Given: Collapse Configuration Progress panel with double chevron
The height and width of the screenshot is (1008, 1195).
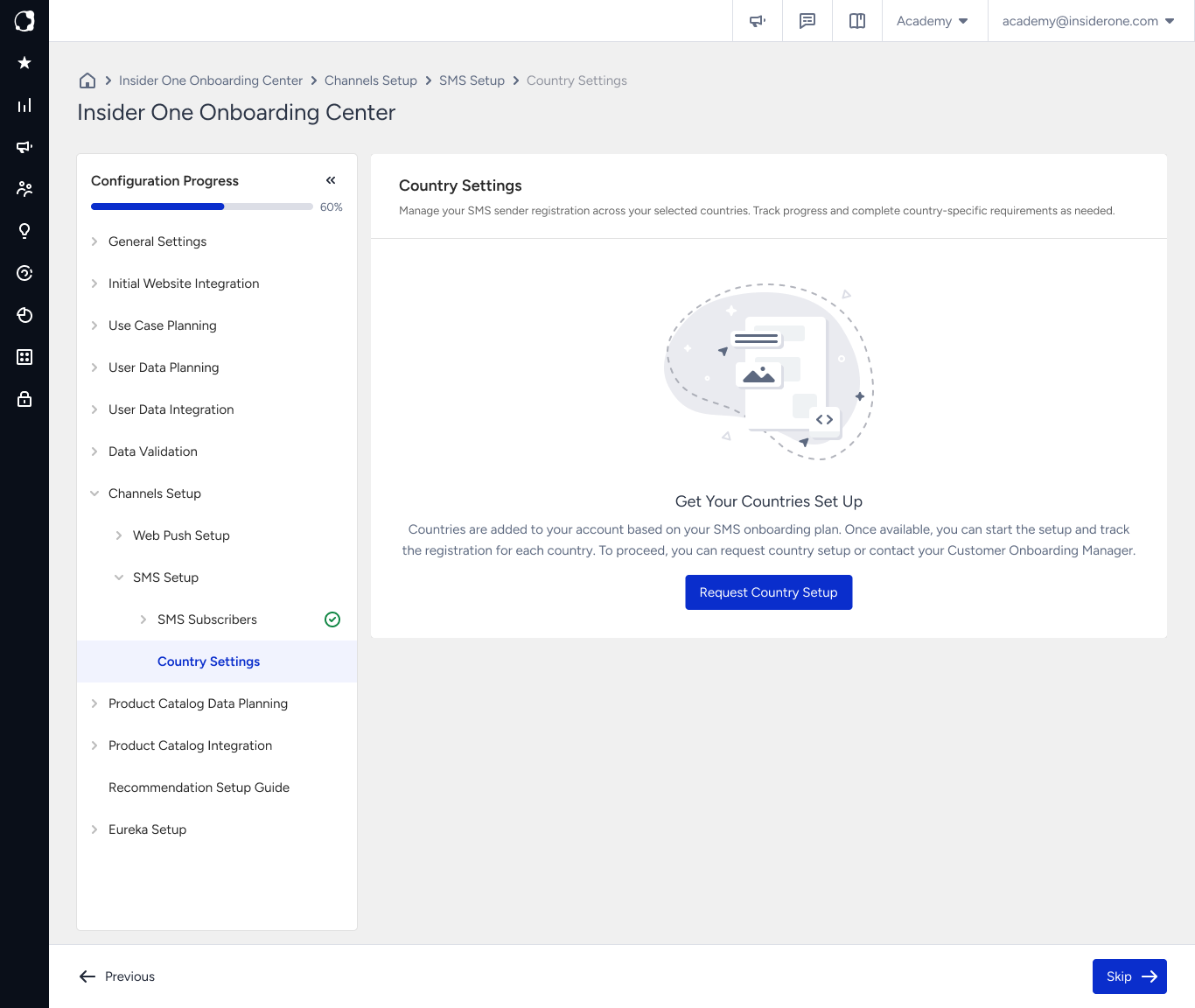Looking at the screenshot, I should 331,180.
